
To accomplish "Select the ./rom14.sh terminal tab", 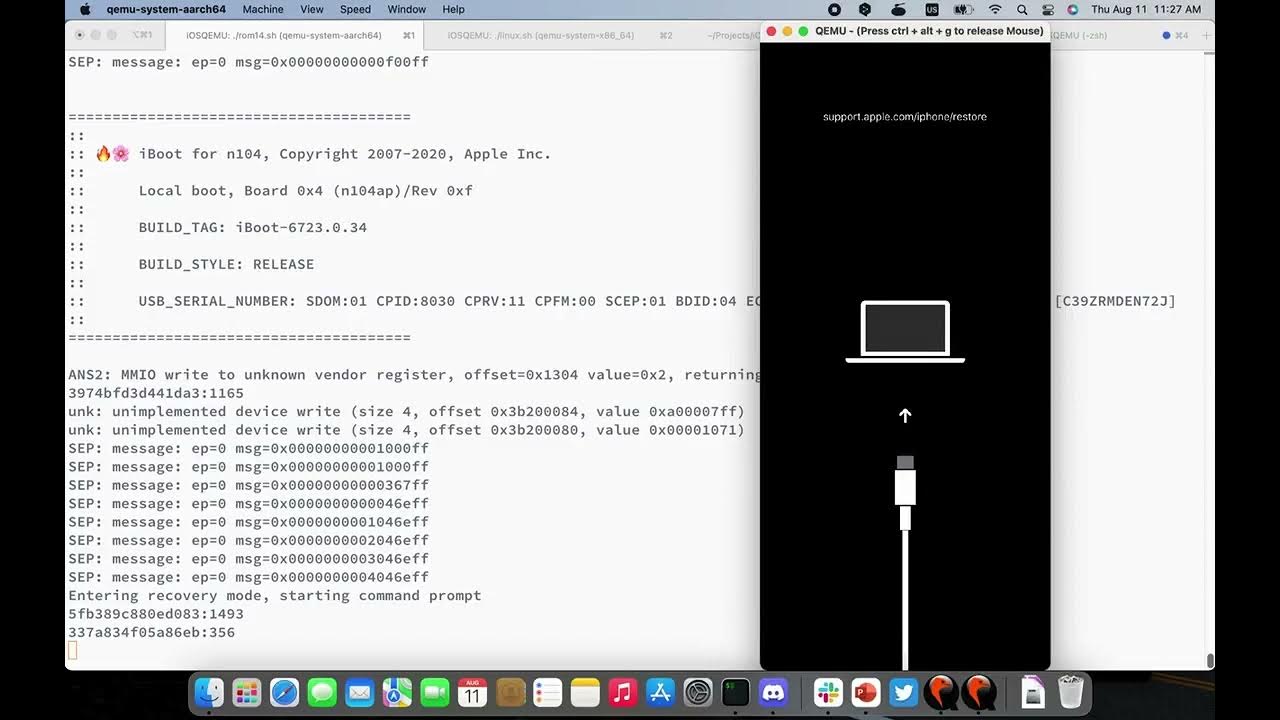I will tap(295, 35).
